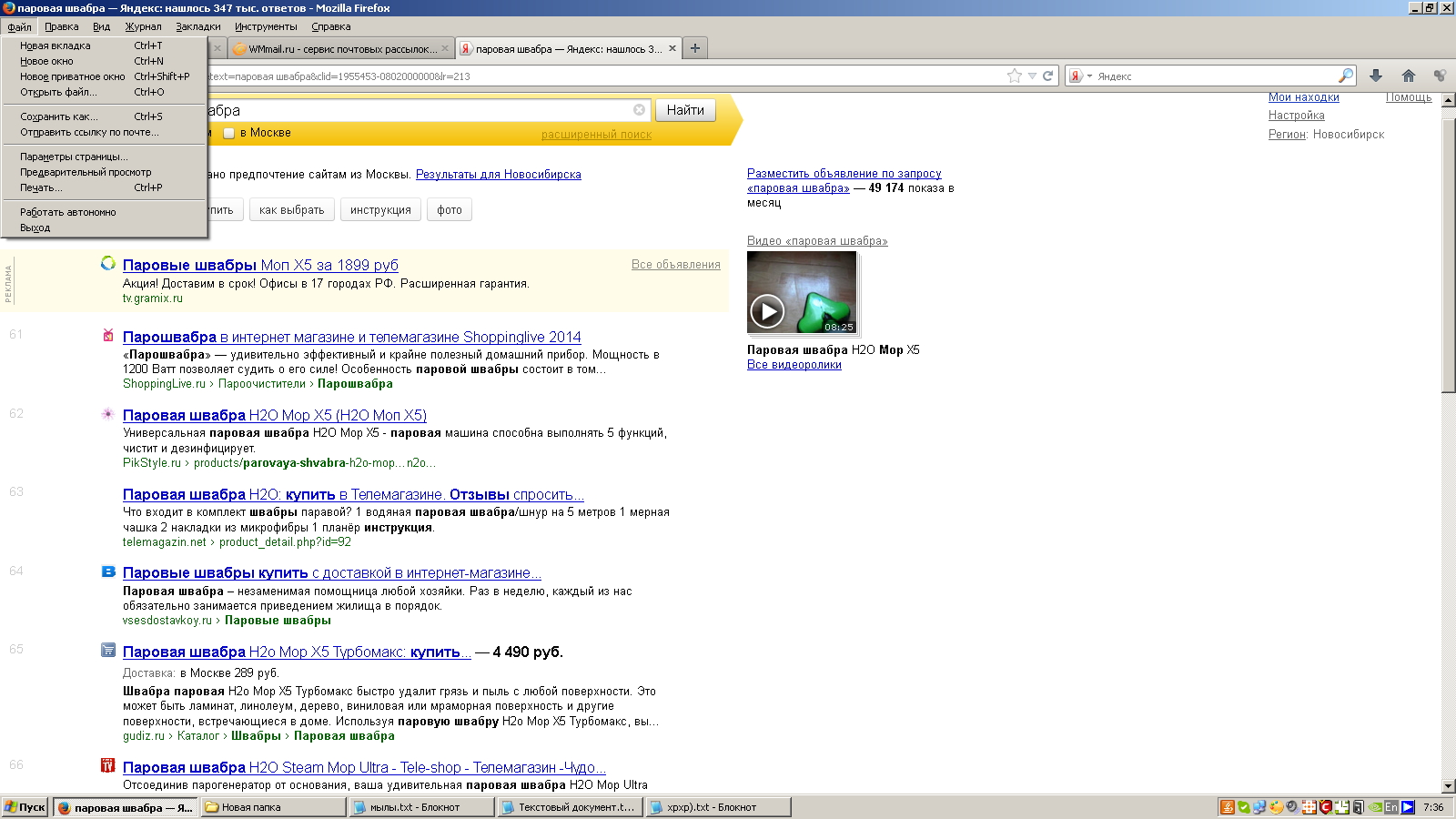Click scrollbar down arrow on the page
Screen dimensions: 1456x819
pos(1449,786)
